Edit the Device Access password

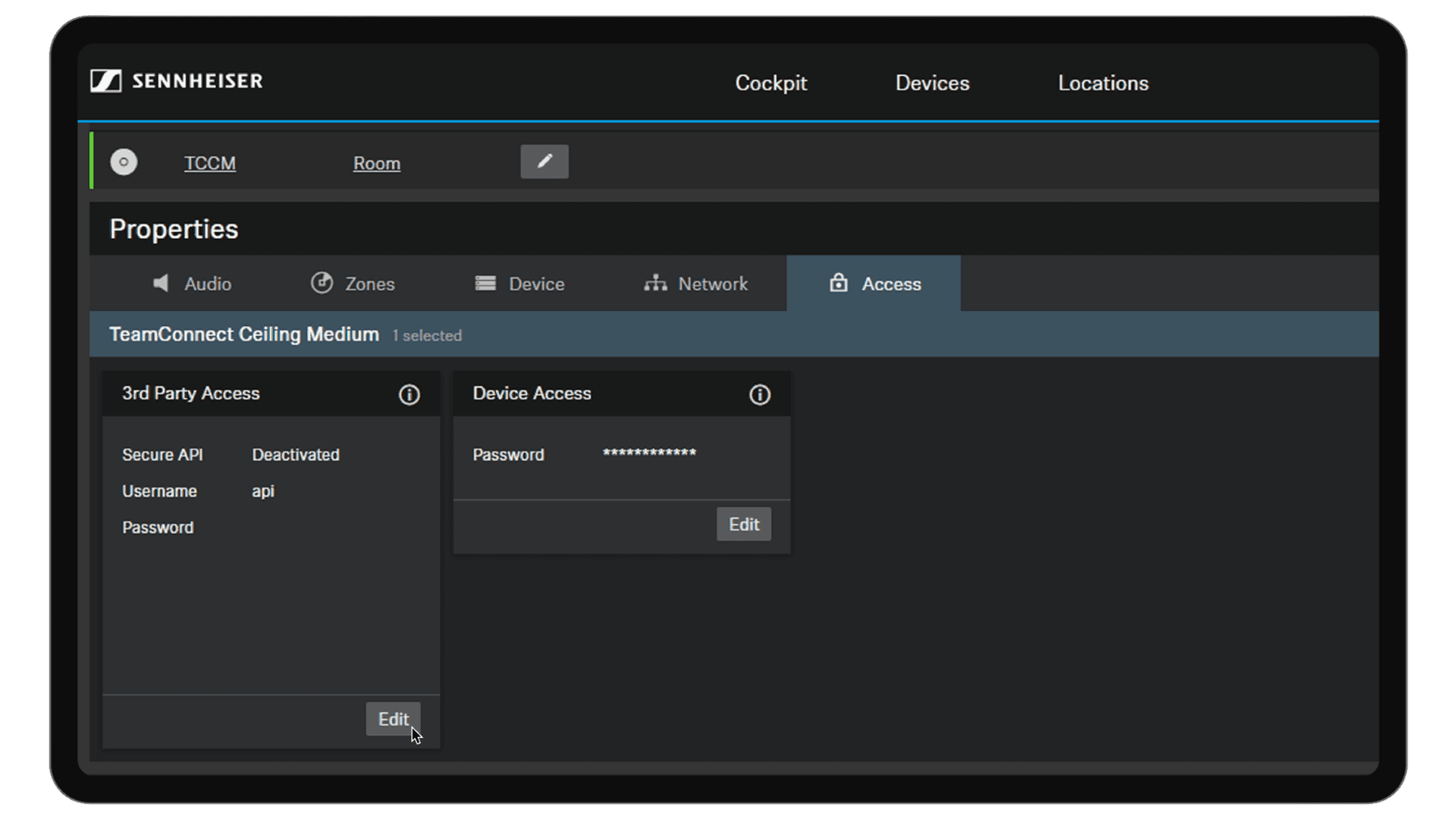coord(744,524)
